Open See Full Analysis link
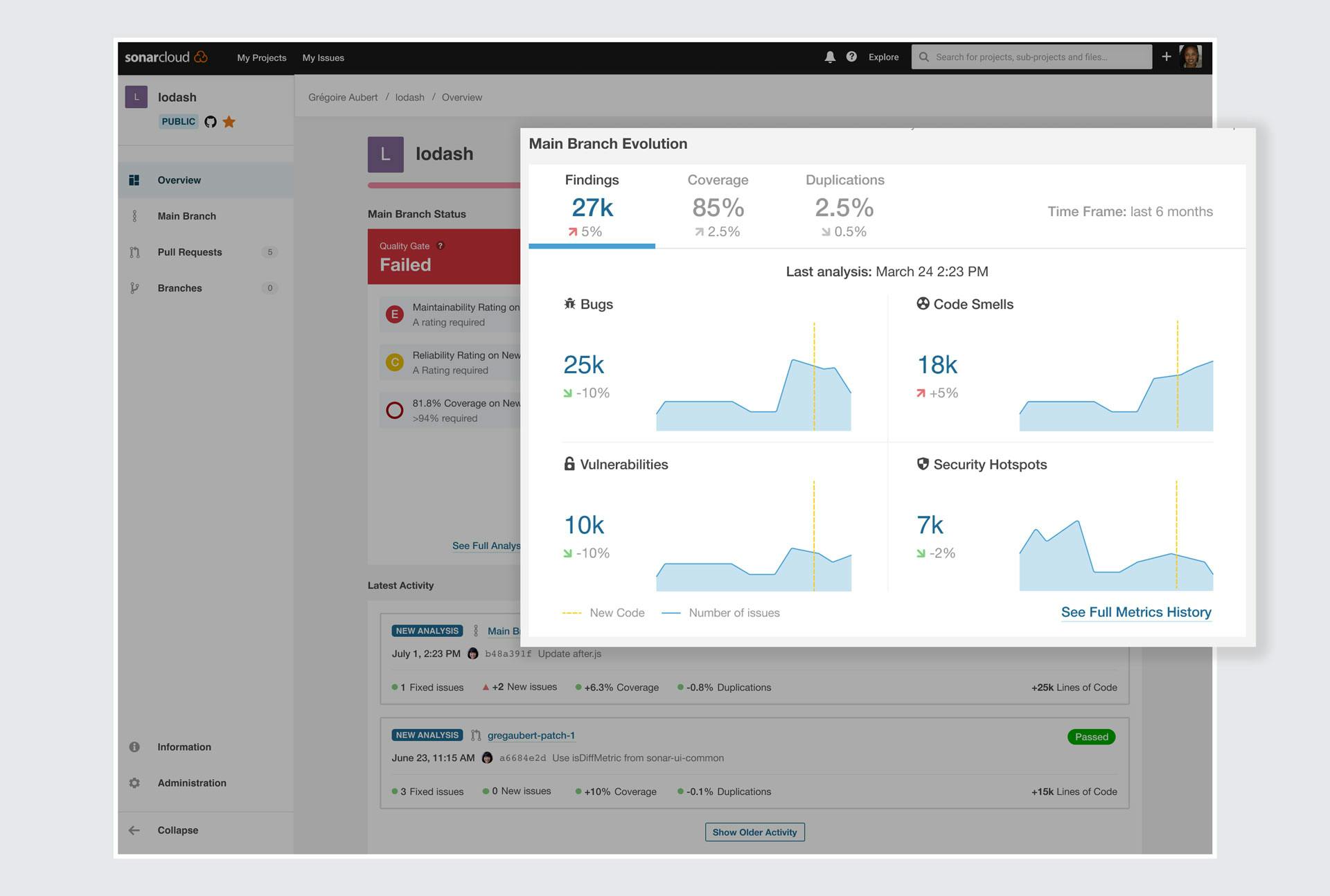This screenshot has width=1330, height=896. pyautogui.click(x=486, y=546)
